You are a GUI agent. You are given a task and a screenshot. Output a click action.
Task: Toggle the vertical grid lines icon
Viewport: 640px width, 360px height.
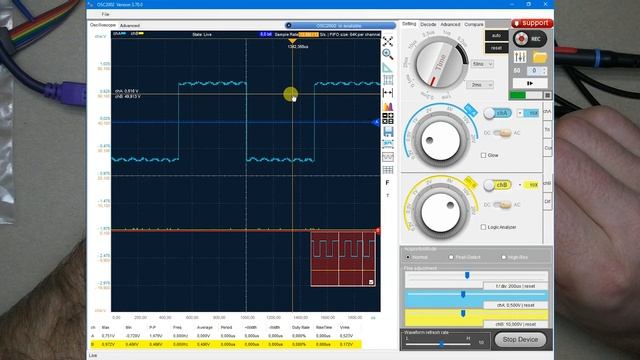[x=388, y=80]
